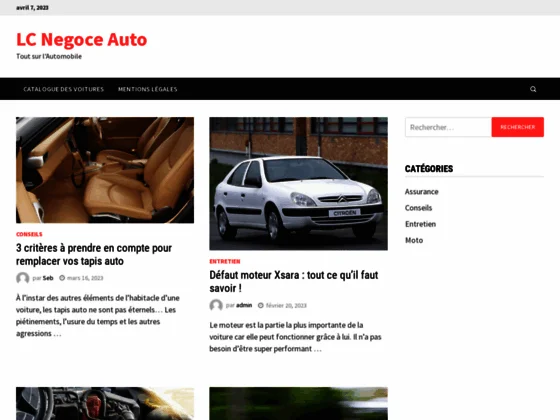560x420 pixels.
Task: Open Catalogue des voitures menu item
Action: point(64,89)
